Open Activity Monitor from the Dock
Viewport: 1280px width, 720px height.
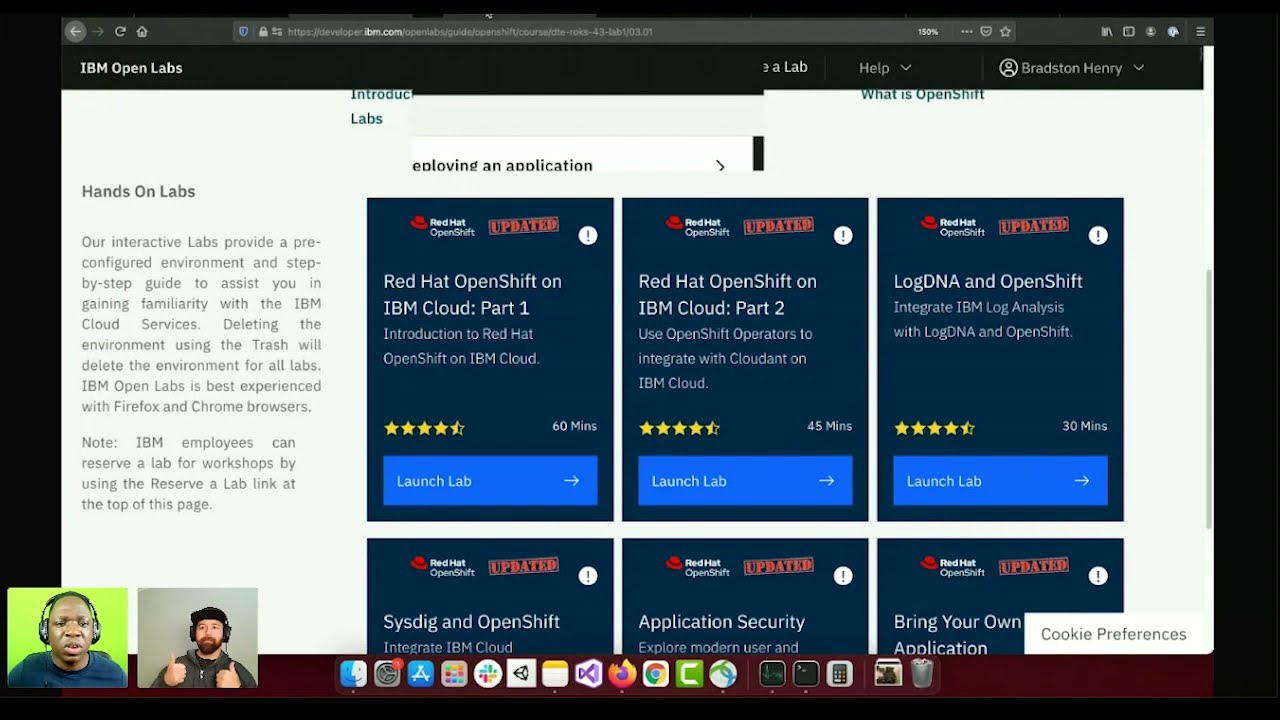tap(772, 675)
